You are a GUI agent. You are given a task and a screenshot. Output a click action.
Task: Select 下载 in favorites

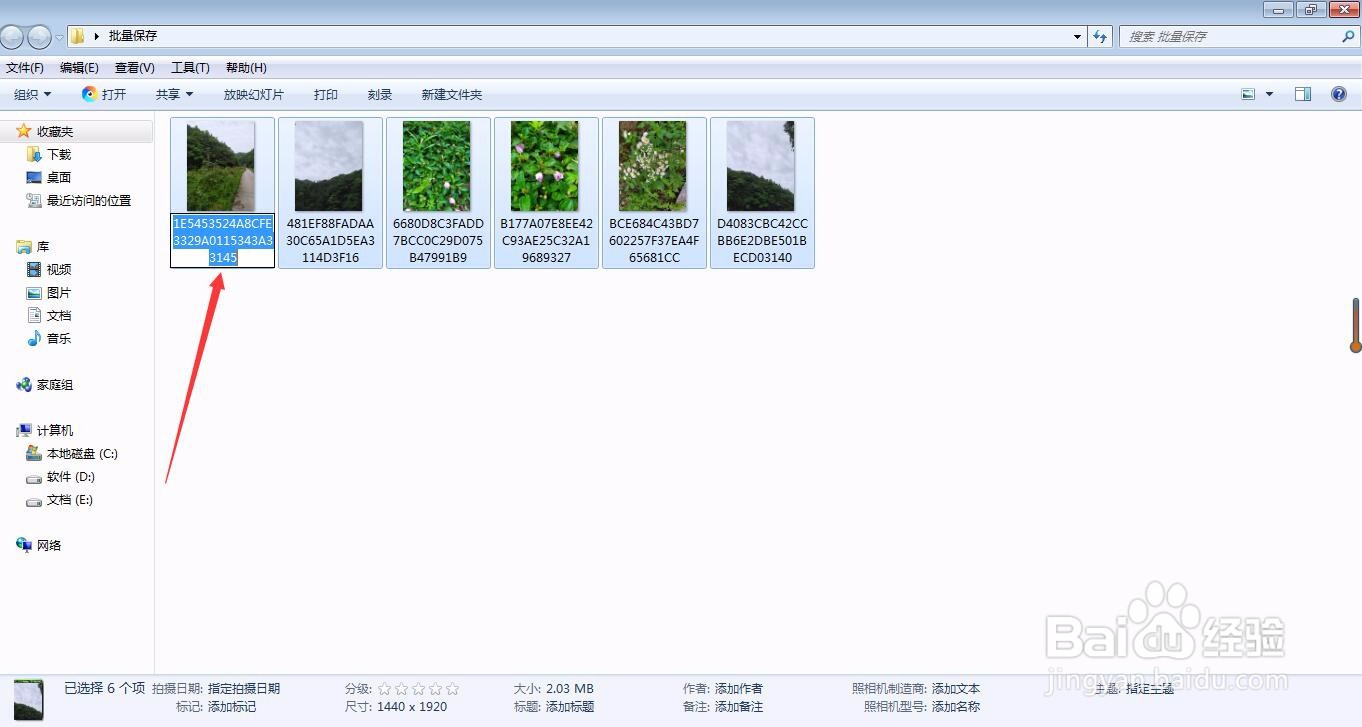pos(58,154)
